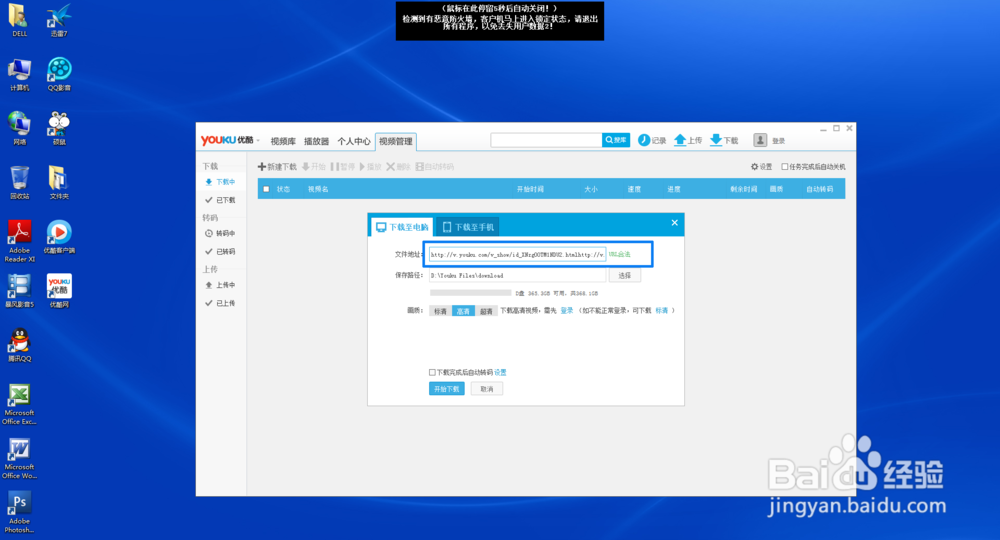Click the 开始下载 button
The image size is (1000, 540).
(x=446, y=389)
